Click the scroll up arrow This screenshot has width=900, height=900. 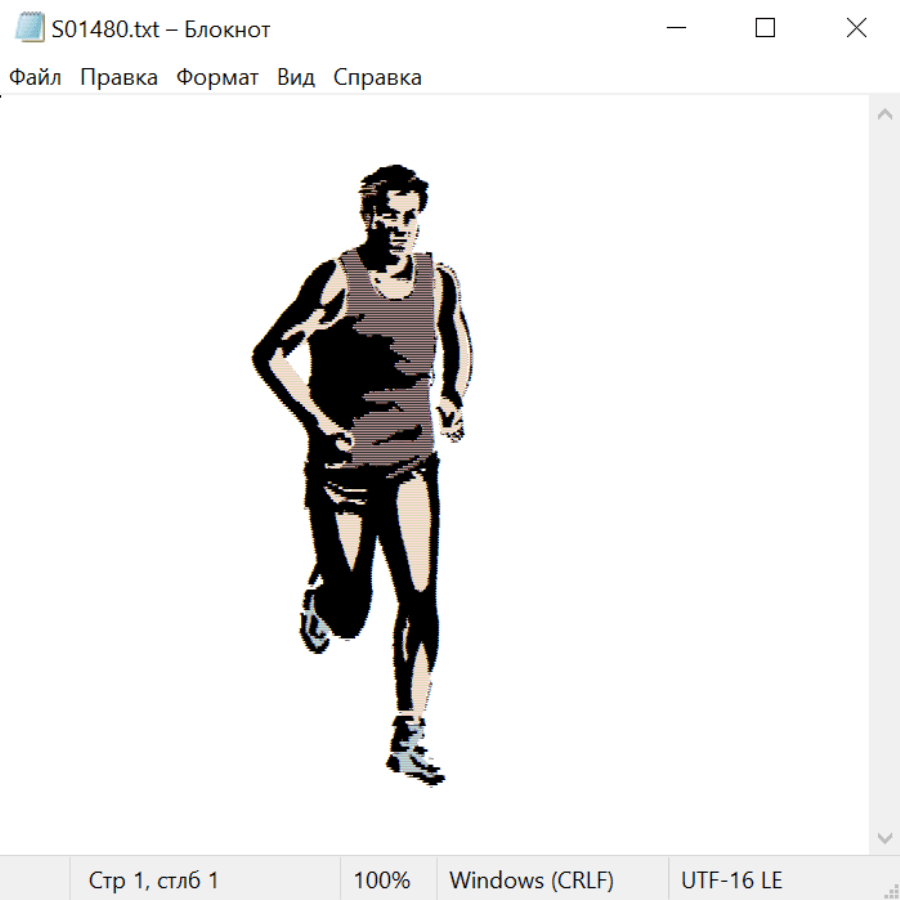(884, 115)
